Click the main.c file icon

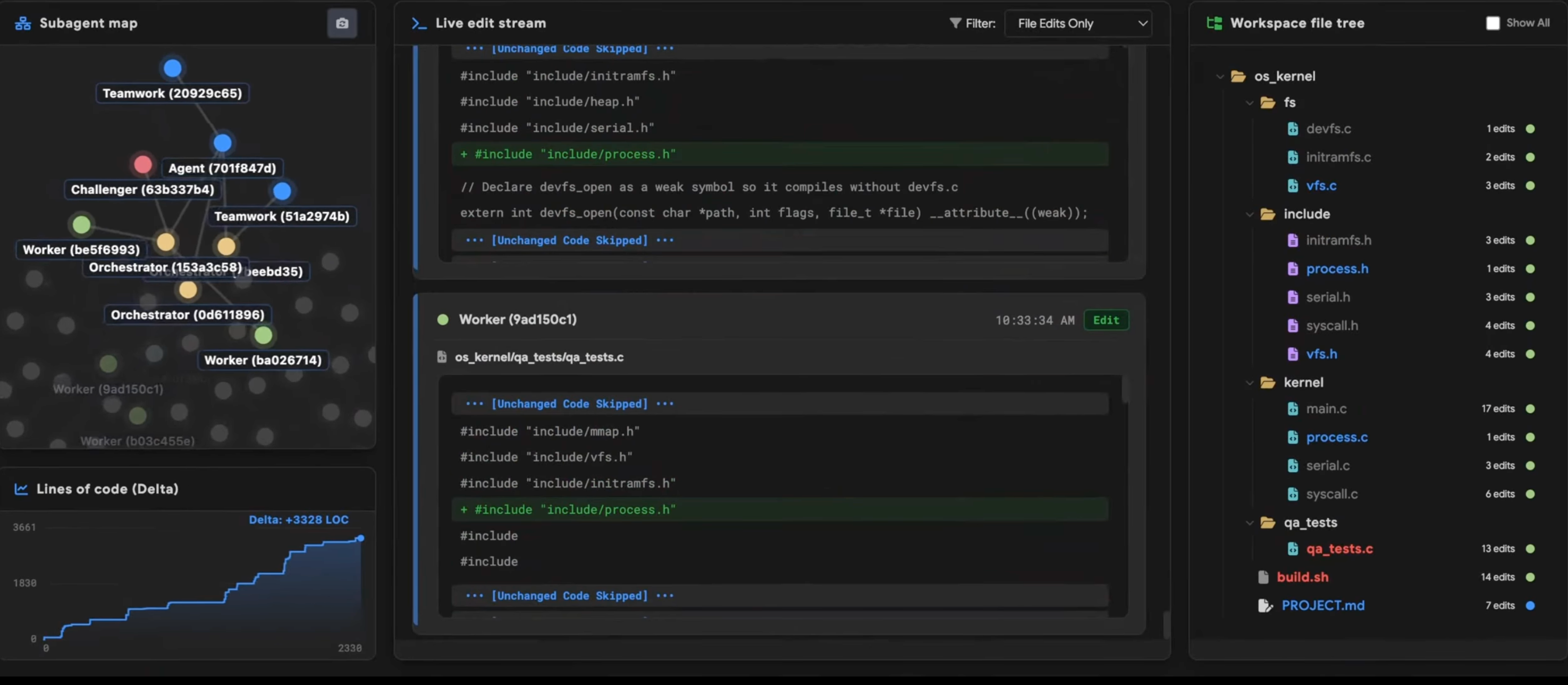[x=1293, y=408]
